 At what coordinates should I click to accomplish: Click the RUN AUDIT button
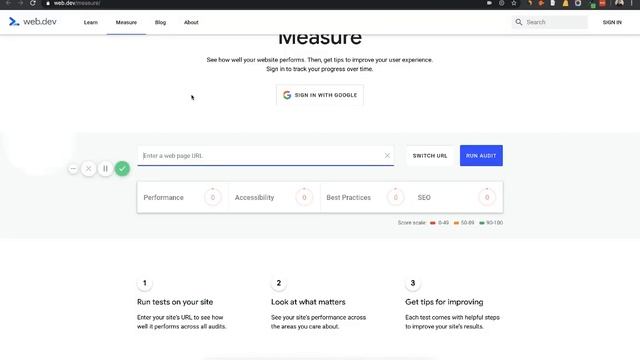[x=481, y=156]
